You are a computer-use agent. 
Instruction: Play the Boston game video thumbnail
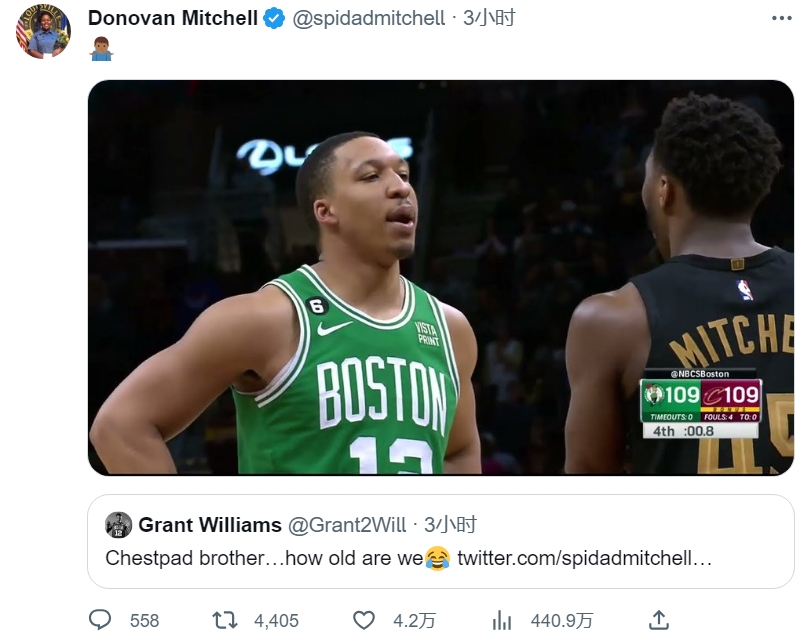[x=441, y=278]
